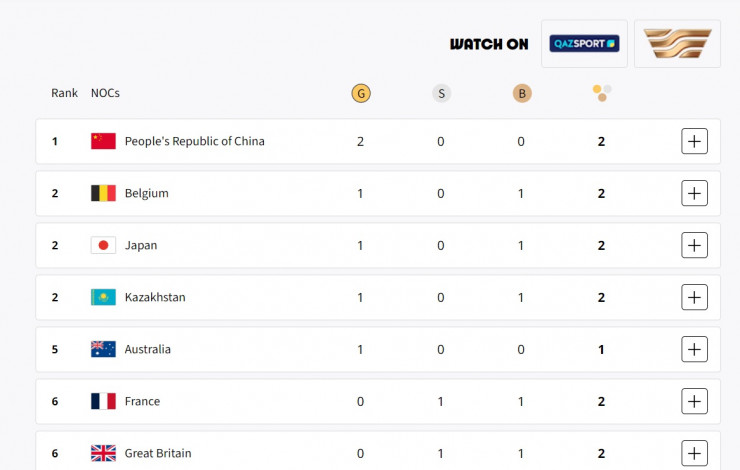Click the China flag icon
The height and width of the screenshot is (470, 740).
pyautogui.click(x=104, y=141)
